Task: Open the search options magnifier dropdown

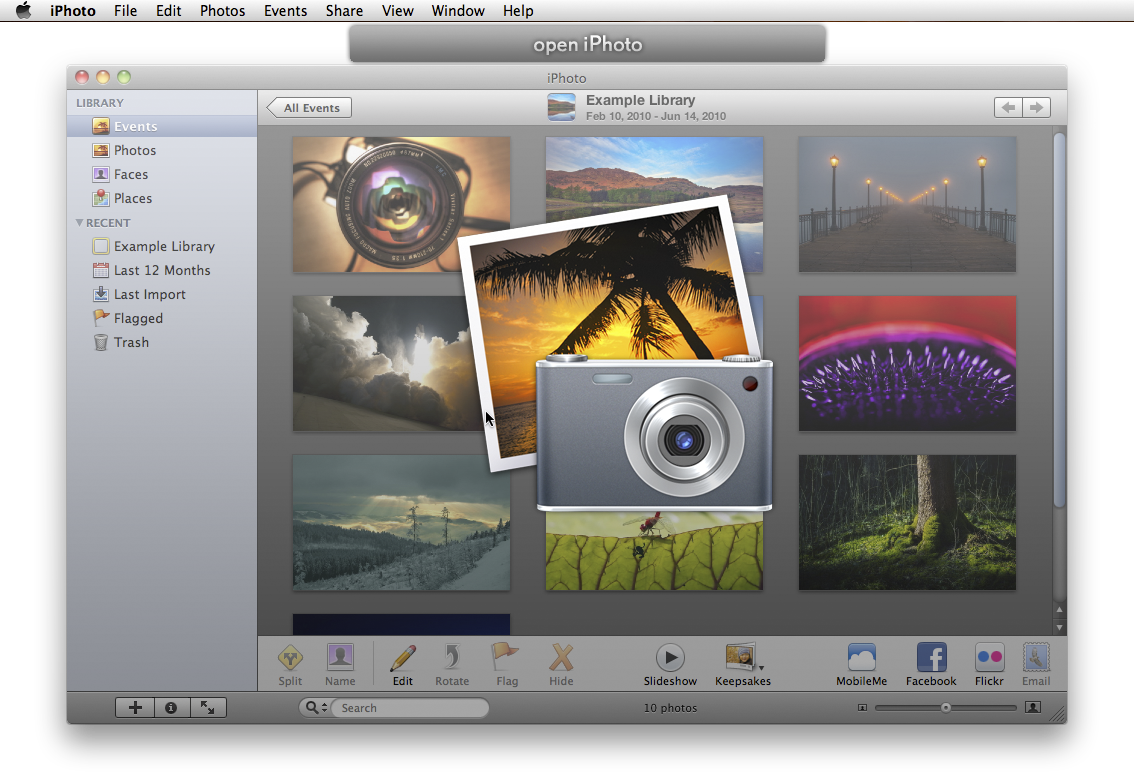Action: [x=315, y=708]
